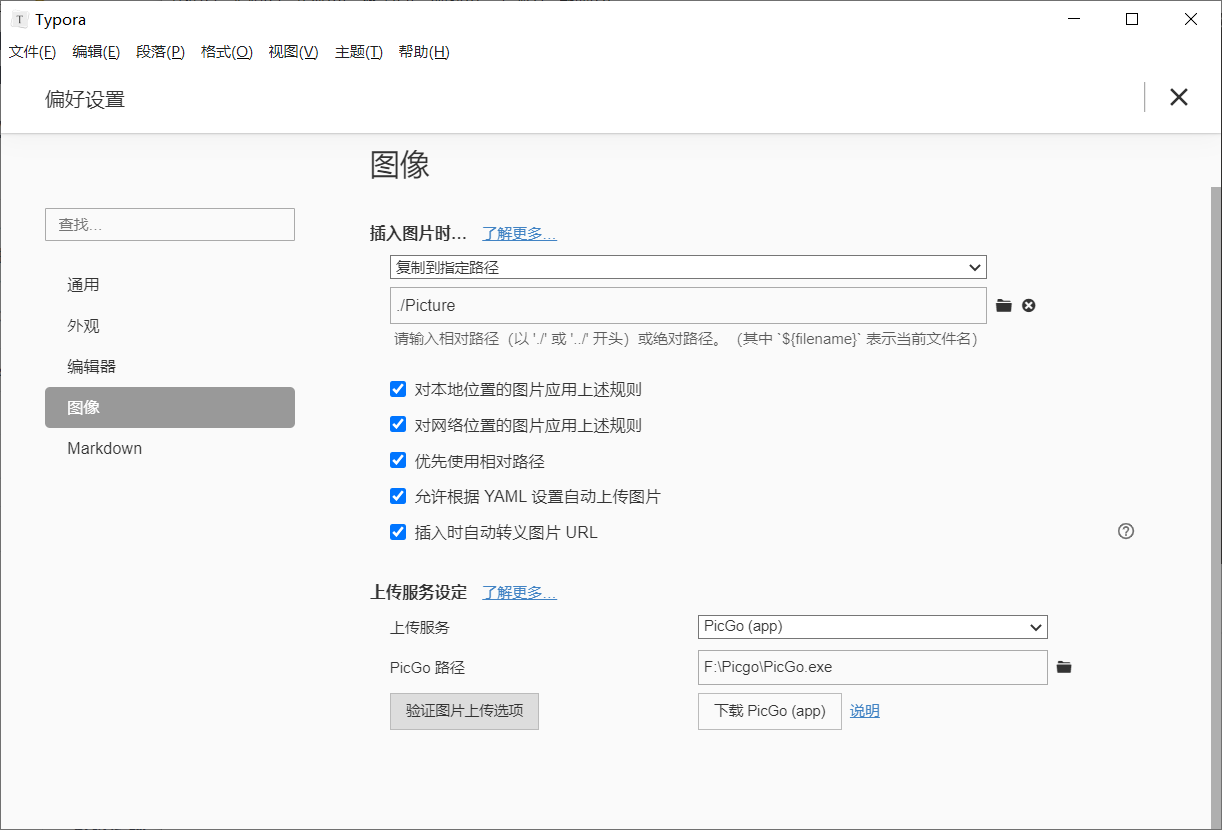Click the 下载 PicGo (app) button
Viewport: 1222px width, 830px height.
tap(770, 711)
